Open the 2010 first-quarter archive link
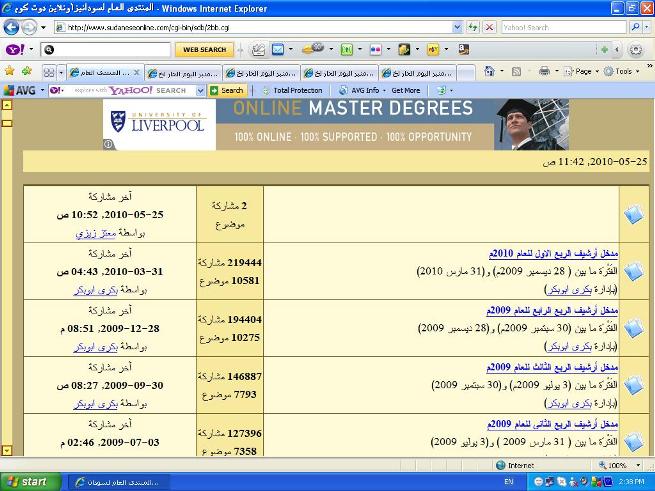This screenshot has height=491, width=655. pos(553,254)
